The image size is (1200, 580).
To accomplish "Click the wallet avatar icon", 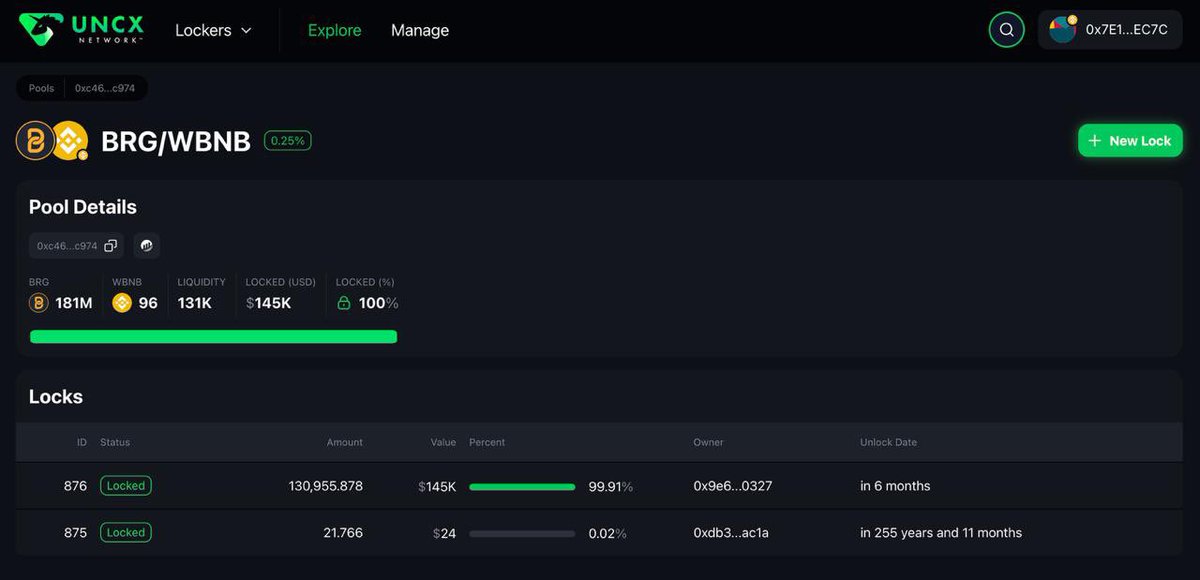I will pos(1062,29).
